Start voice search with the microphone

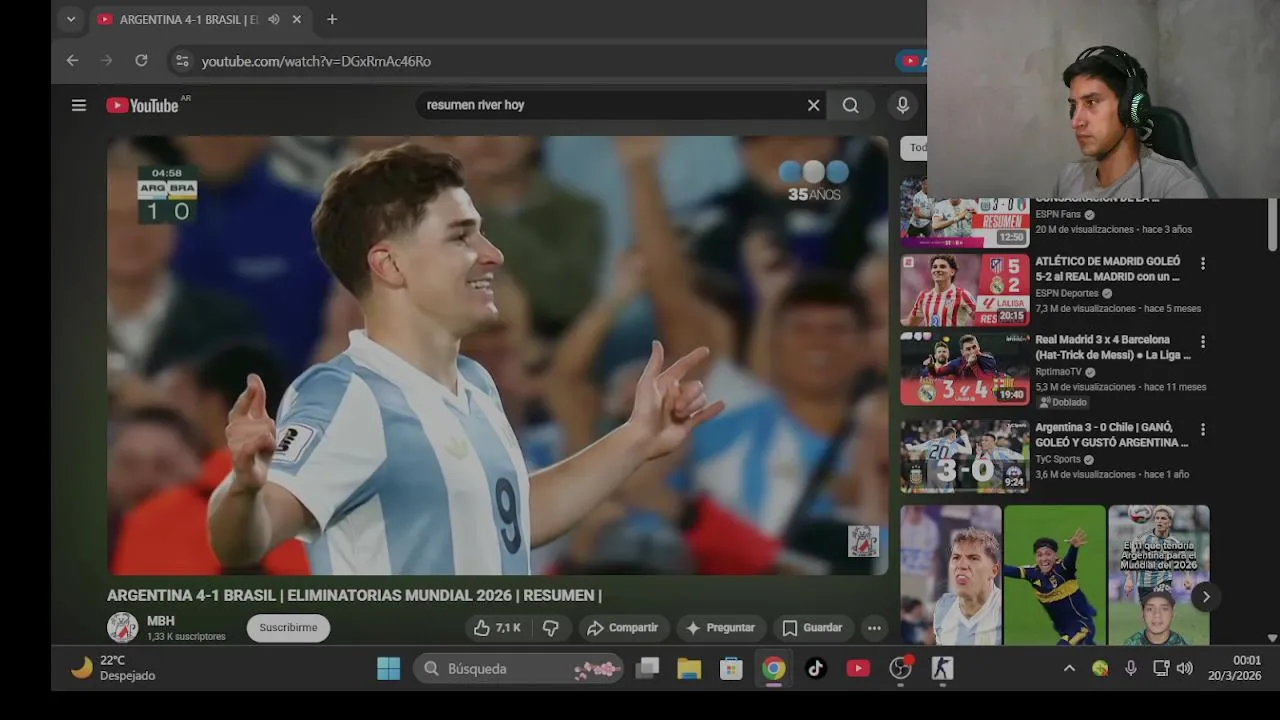click(903, 105)
